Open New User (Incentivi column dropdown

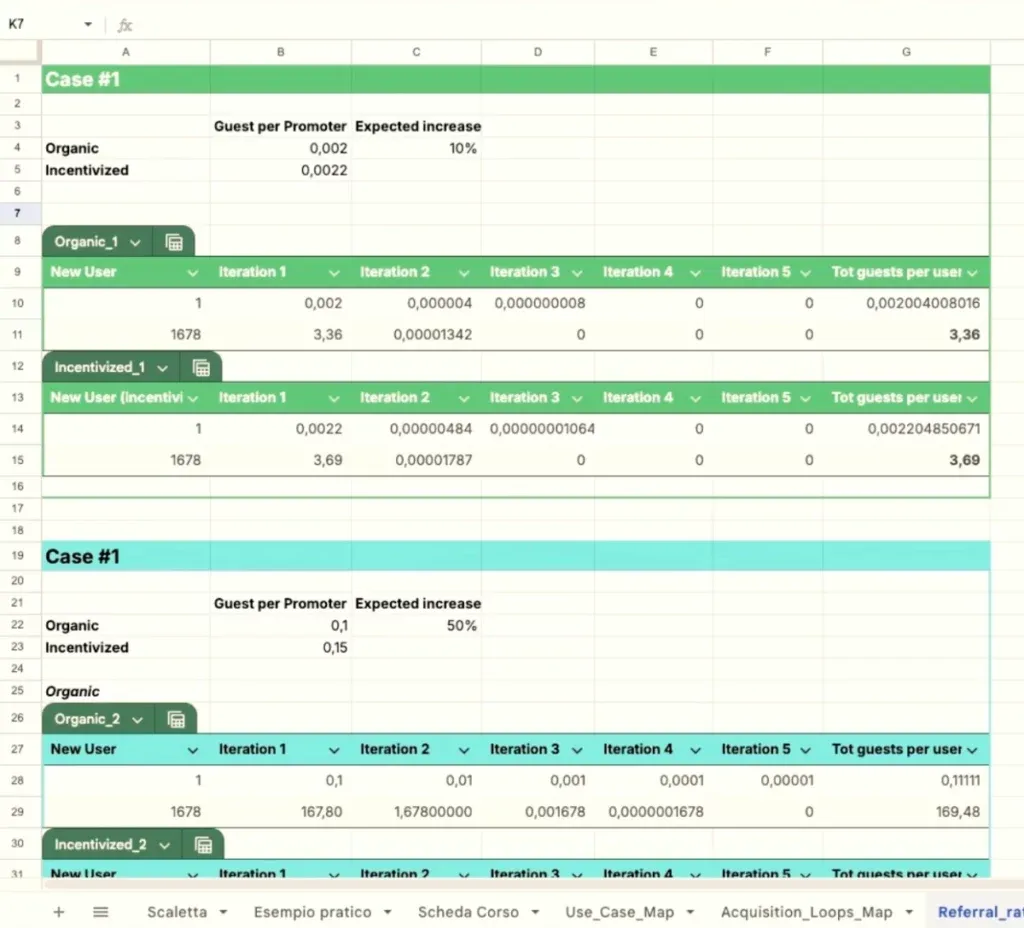(x=193, y=398)
